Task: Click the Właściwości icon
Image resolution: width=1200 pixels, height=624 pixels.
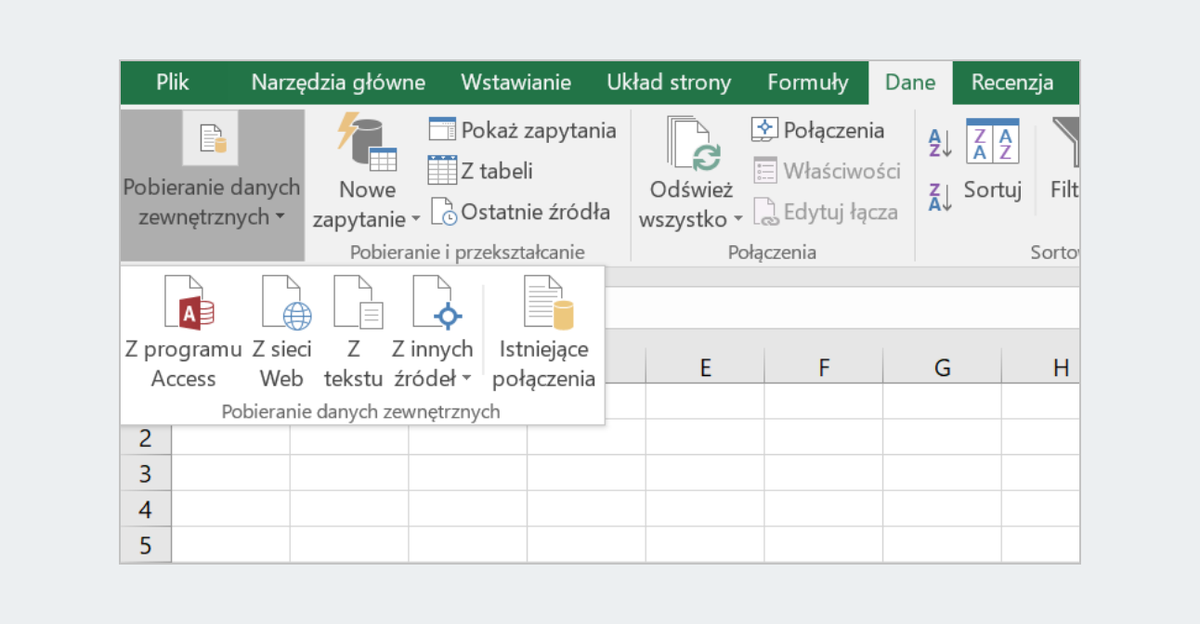Action: pyautogui.click(x=765, y=171)
